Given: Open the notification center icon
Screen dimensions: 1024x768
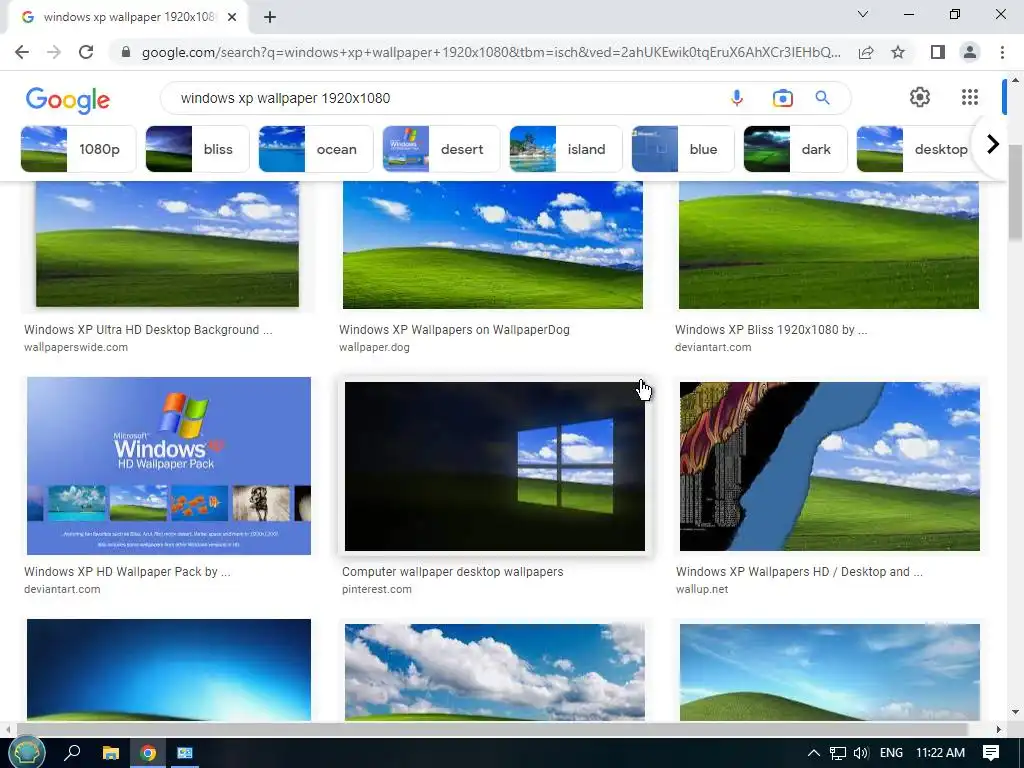Looking at the screenshot, I should [x=991, y=753].
